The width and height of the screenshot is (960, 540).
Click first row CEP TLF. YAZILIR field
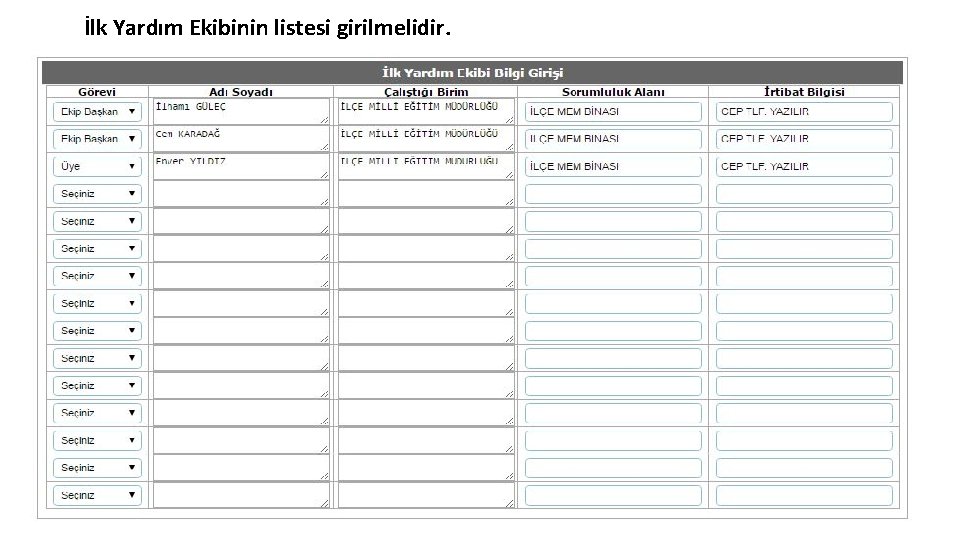(x=804, y=111)
